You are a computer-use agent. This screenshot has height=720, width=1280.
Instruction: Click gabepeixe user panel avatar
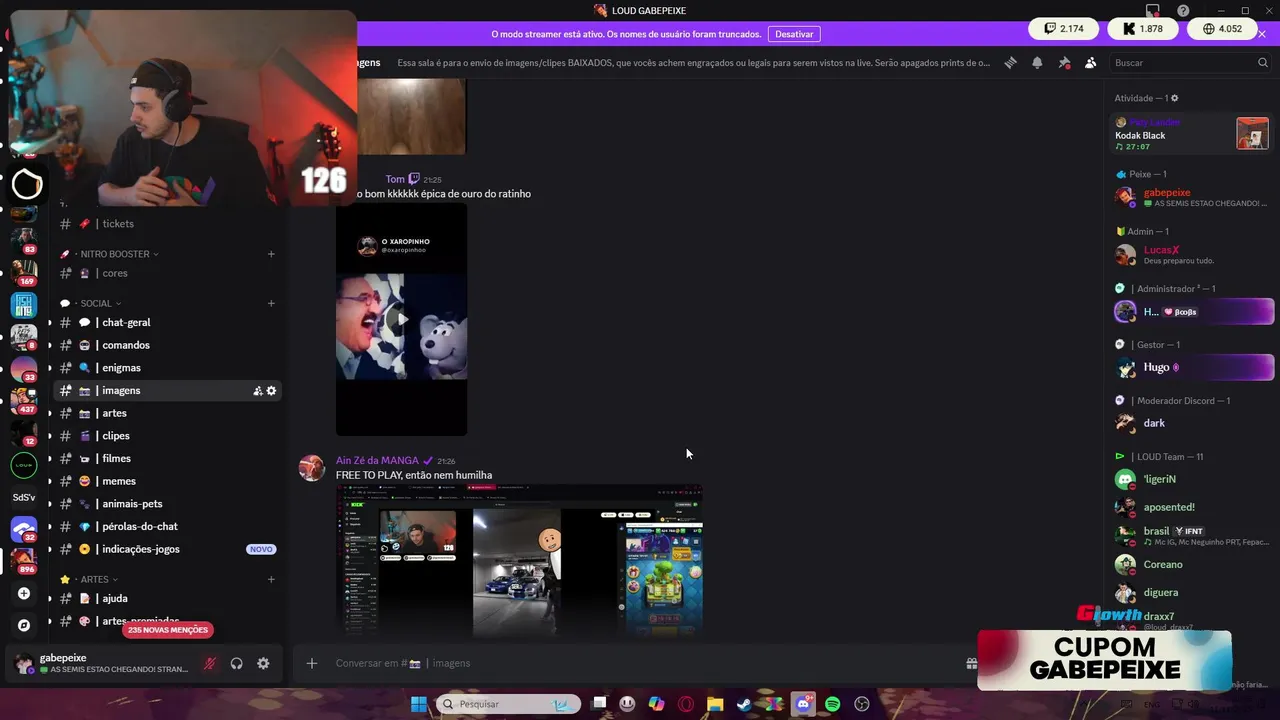click(23, 664)
